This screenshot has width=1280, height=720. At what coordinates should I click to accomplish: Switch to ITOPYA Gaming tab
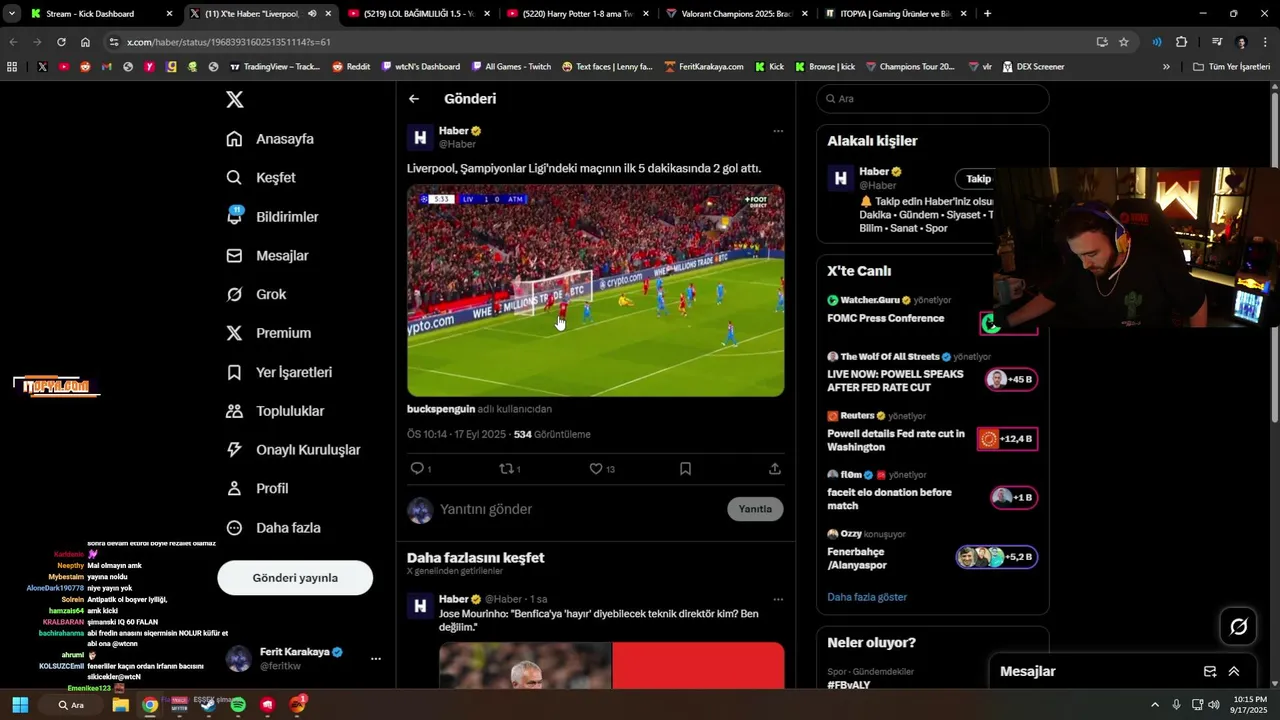[x=892, y=14]
